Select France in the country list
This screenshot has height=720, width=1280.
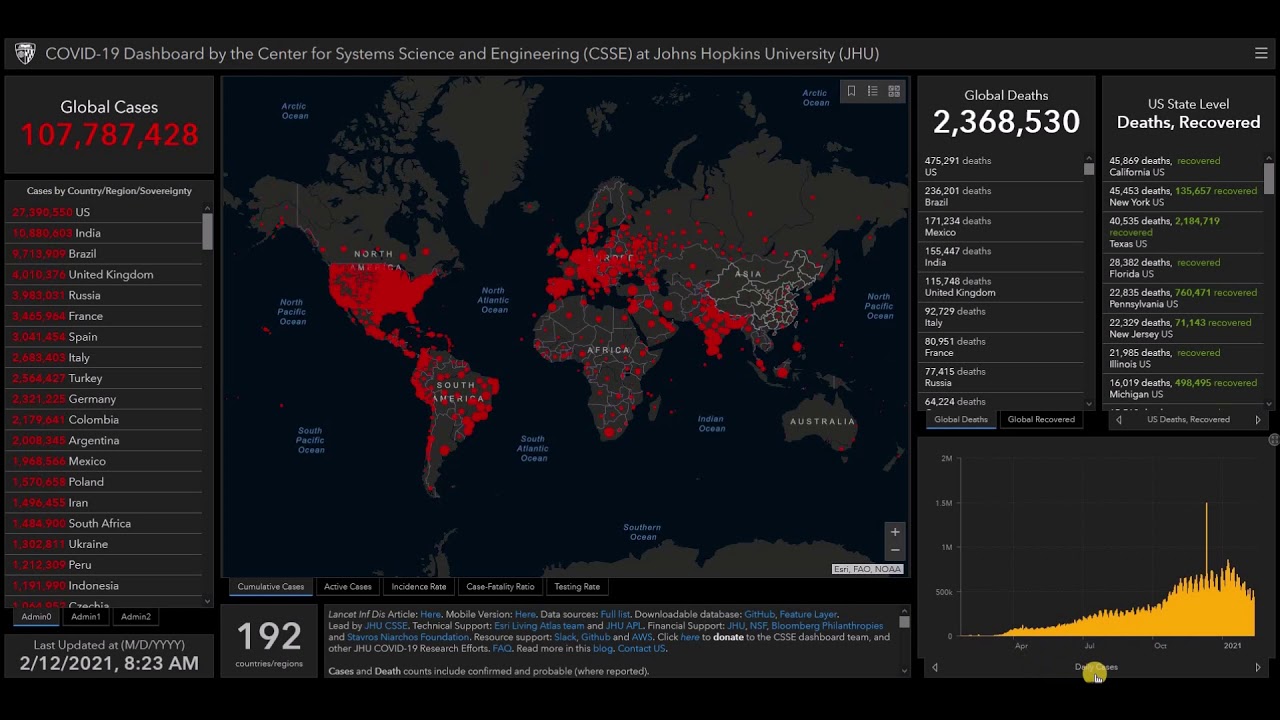[x=103, y=316]
